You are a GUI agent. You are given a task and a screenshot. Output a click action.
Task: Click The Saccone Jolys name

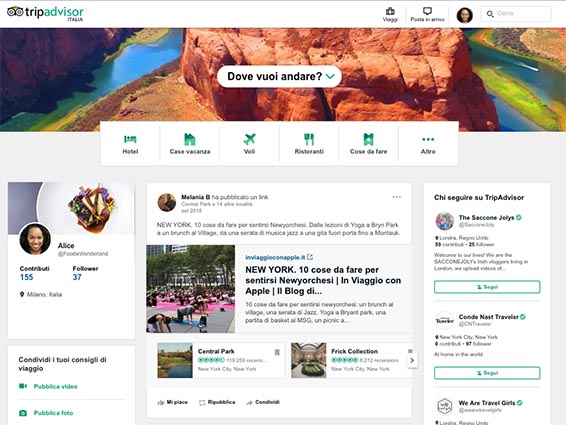486,218
